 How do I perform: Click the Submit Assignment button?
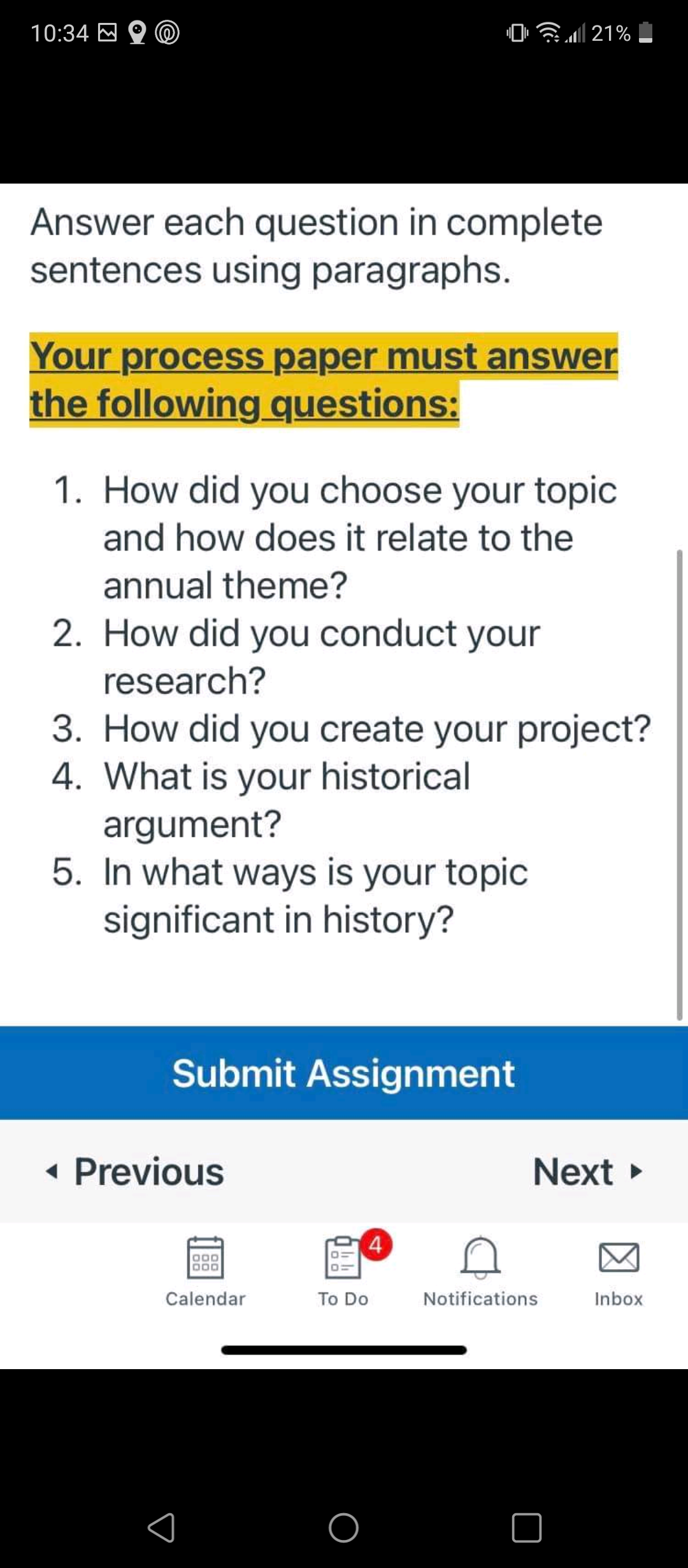click(344, 1073)
